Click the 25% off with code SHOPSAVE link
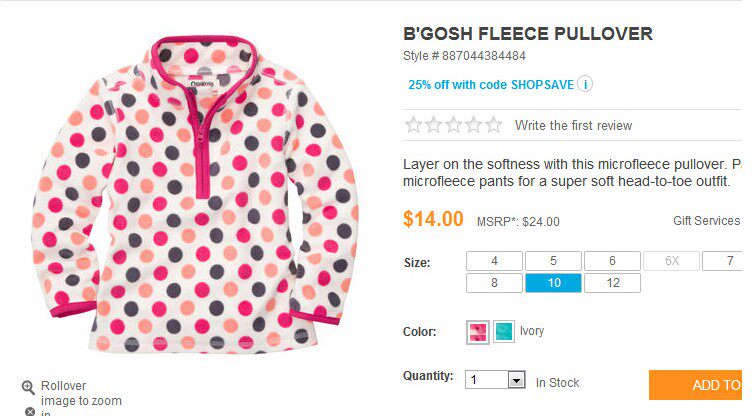755x416 pixels. pos(490,85)
